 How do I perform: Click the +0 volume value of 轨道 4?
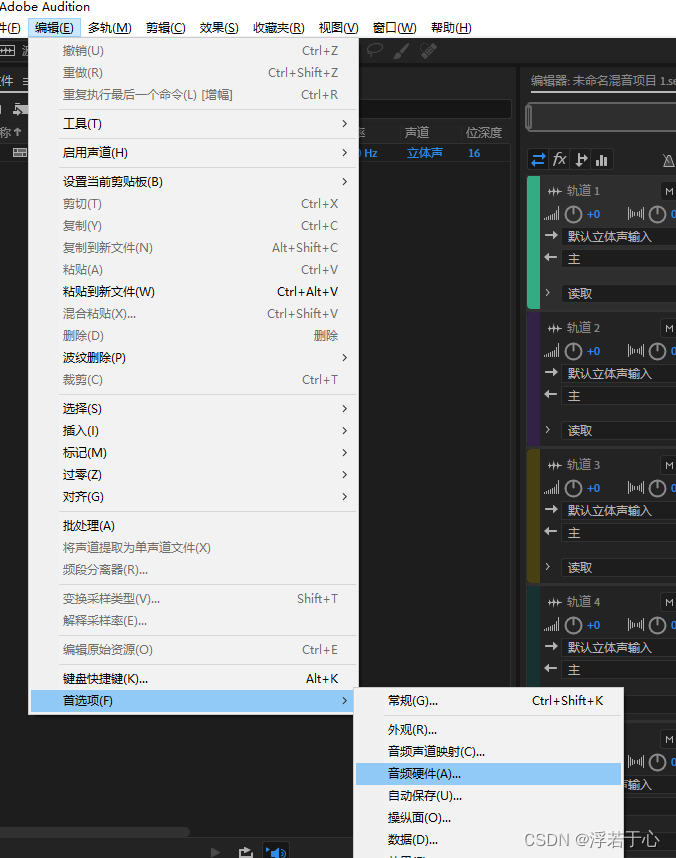(593, 625)
